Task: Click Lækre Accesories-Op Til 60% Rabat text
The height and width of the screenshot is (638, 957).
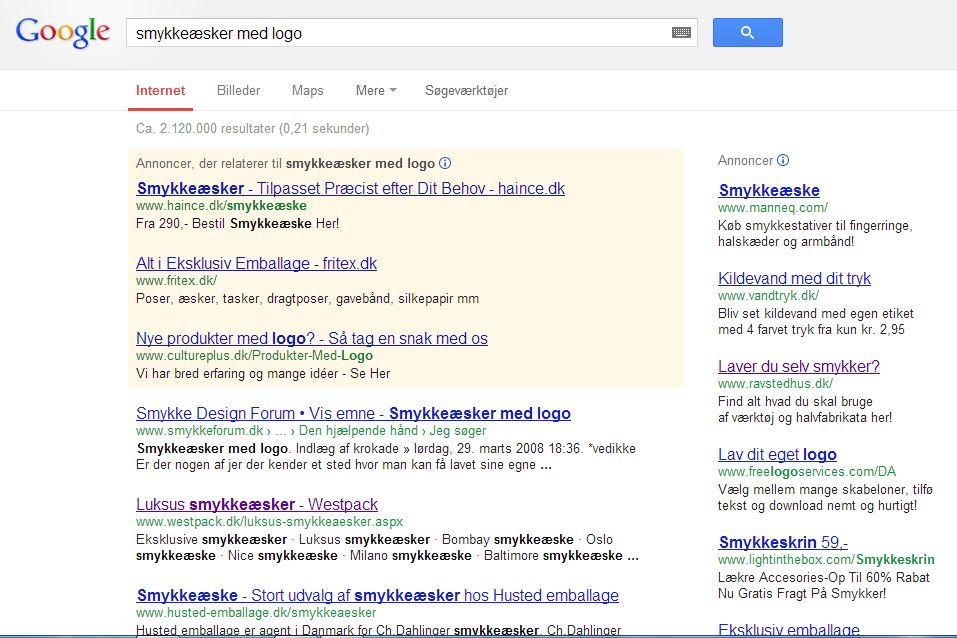Action: pos(823,585)
